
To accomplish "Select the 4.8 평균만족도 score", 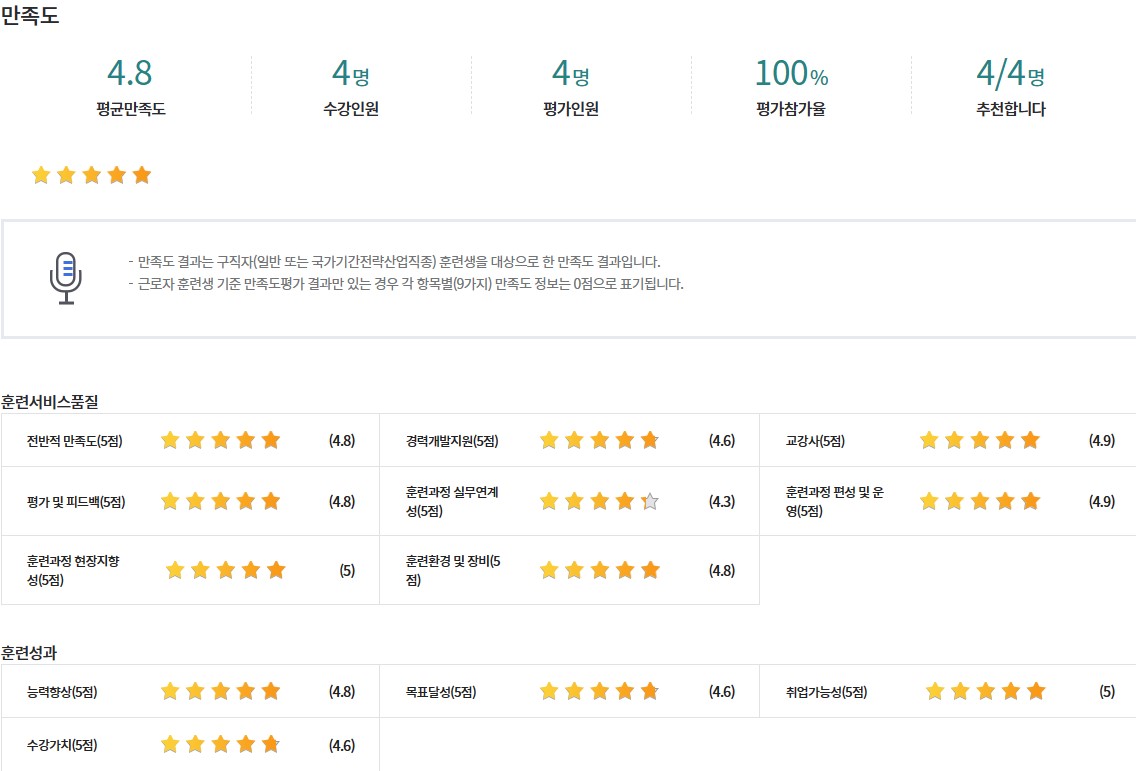I will (130, 74).
